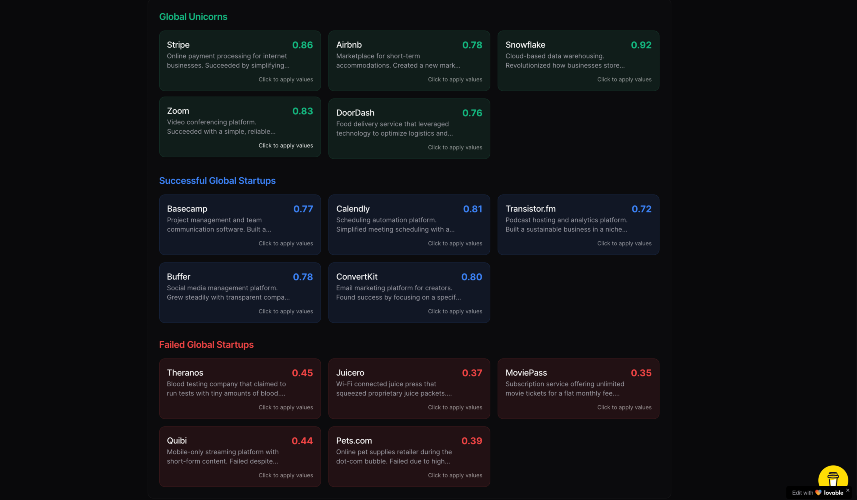The height and width of the screenshot is (500, 857).
Task: Apply the Snowflake card values
Action: click(x=578, y=61)
